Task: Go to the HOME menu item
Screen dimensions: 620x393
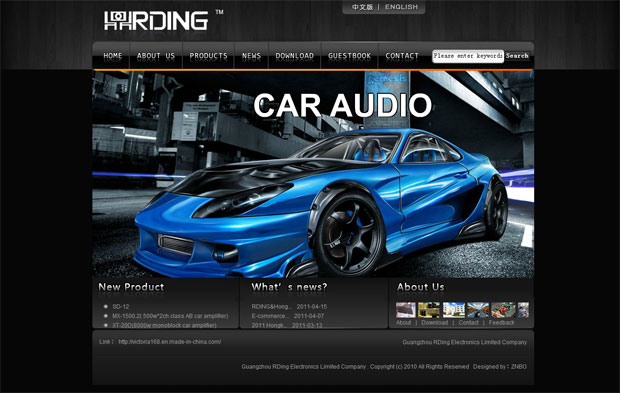Action: 113,56
